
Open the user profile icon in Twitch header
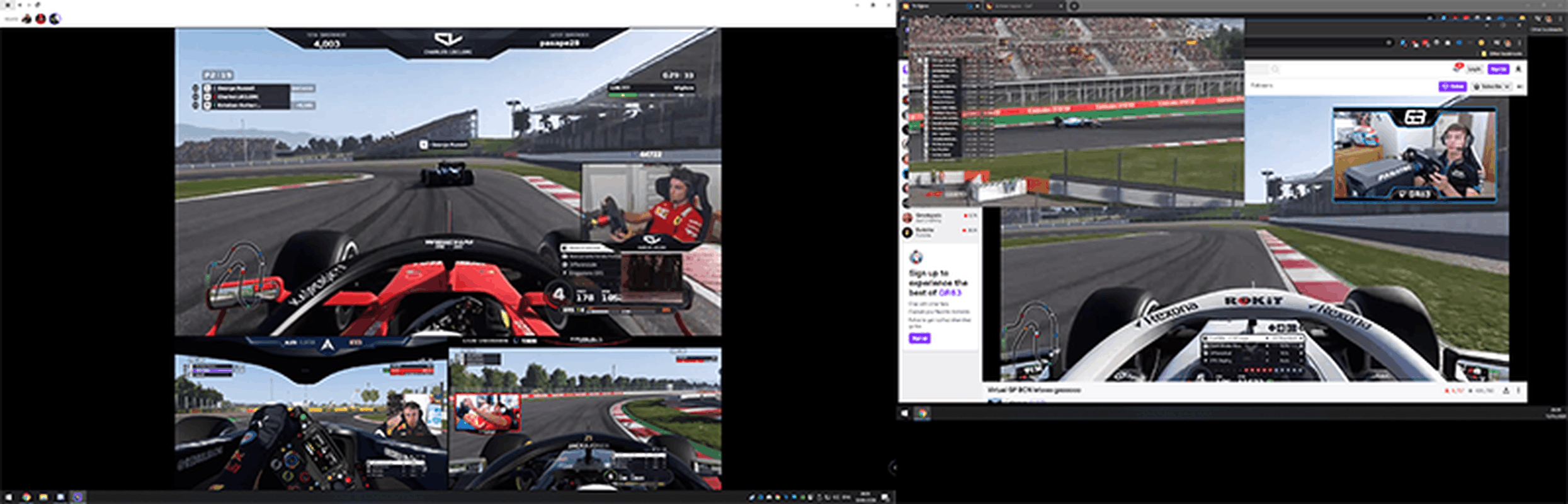coord(1518,69)
